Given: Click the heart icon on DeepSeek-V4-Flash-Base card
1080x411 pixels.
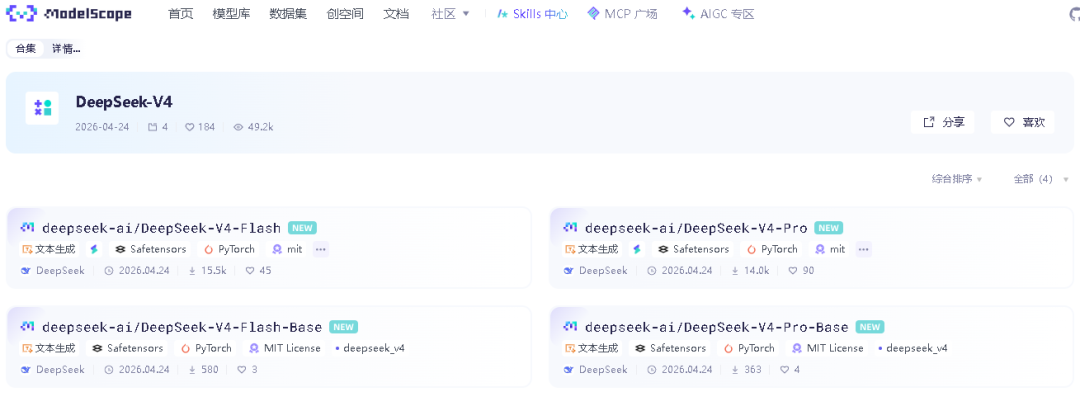Looking at the screenshot, I should pyautogui.click(x=242, y=370).
